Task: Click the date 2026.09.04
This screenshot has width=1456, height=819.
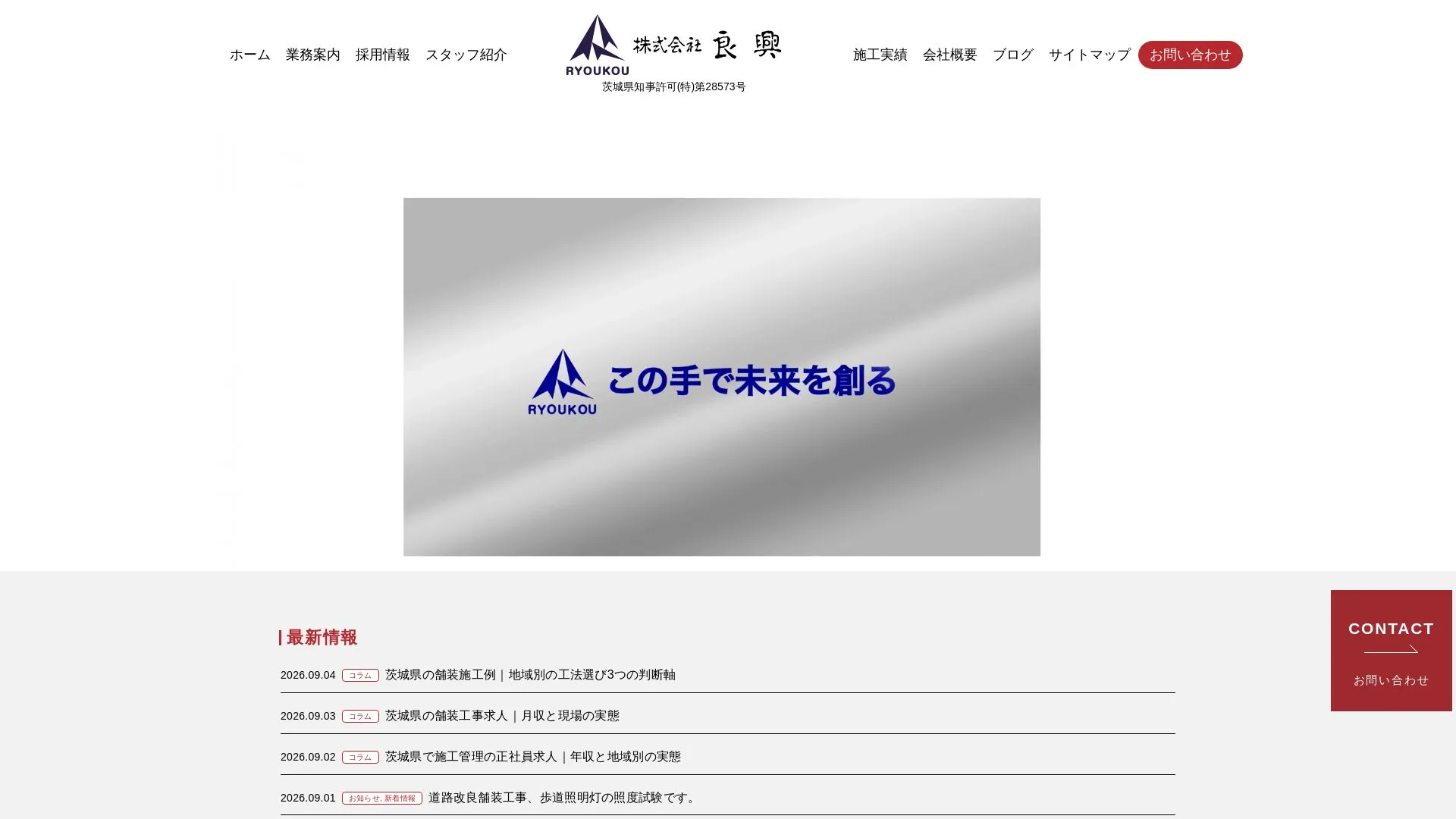Action: [x=308, y=675]
